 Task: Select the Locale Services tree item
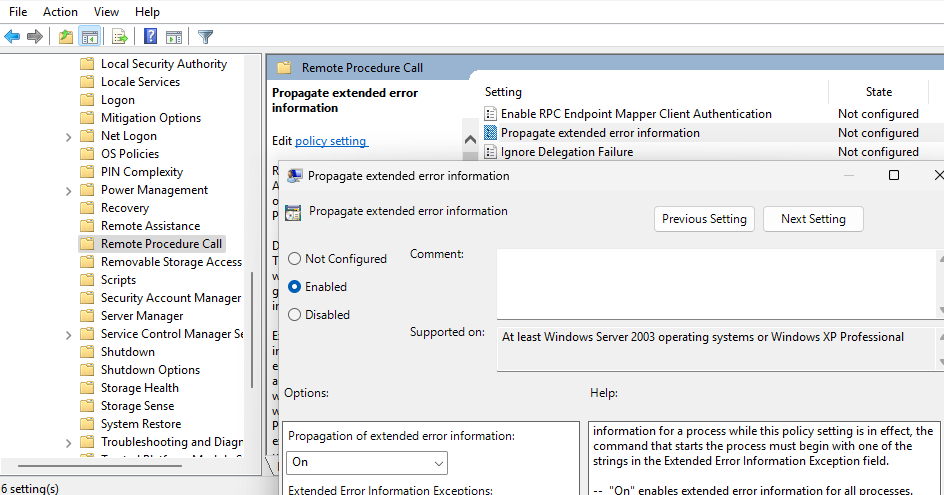point(140,82)
